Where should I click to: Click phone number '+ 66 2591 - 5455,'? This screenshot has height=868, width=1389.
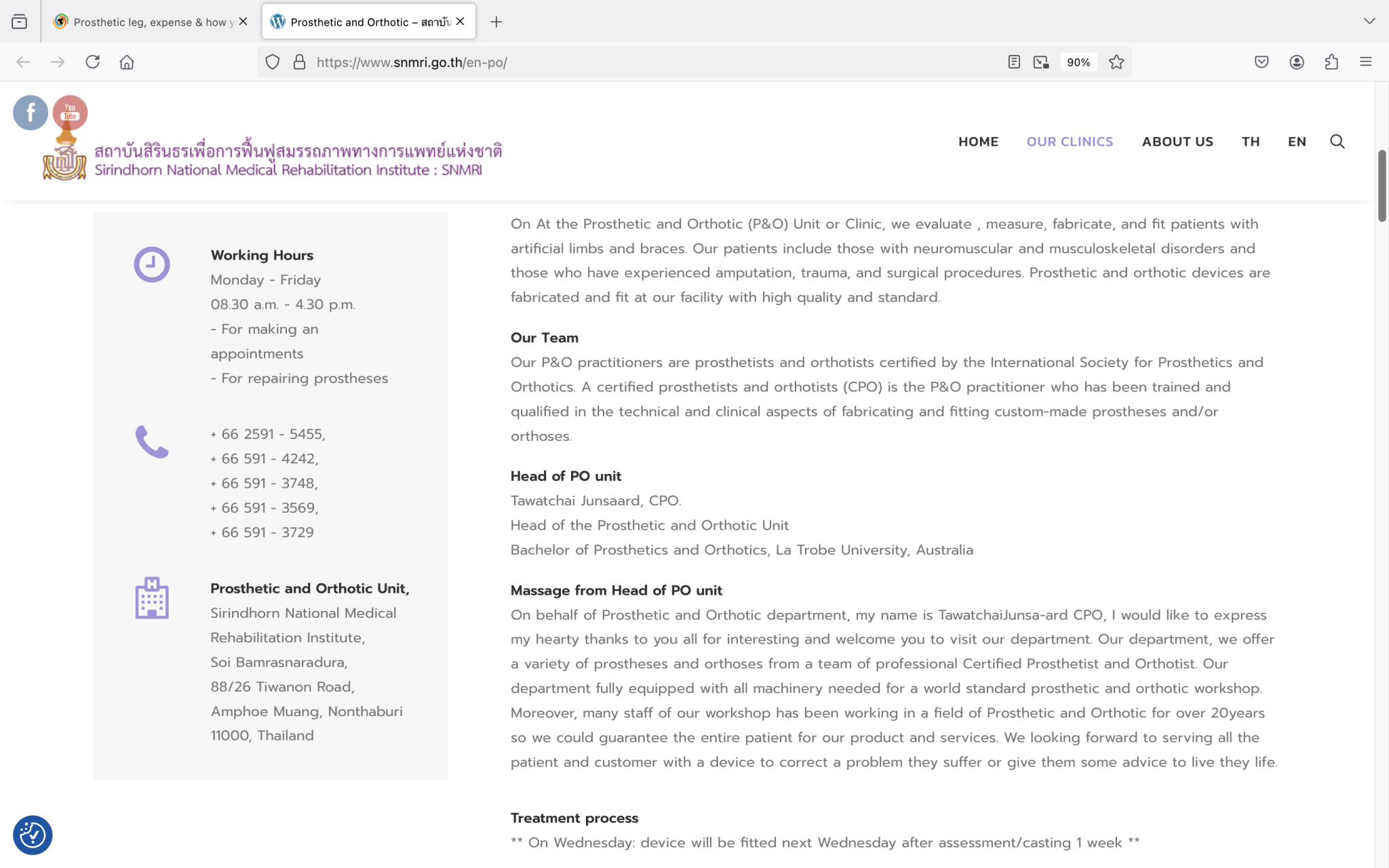[x=268, y=434]
